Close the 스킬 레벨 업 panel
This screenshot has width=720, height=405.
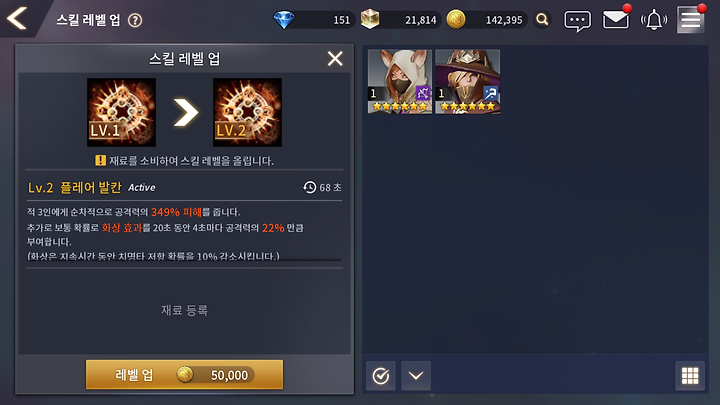tap(335, 59)
